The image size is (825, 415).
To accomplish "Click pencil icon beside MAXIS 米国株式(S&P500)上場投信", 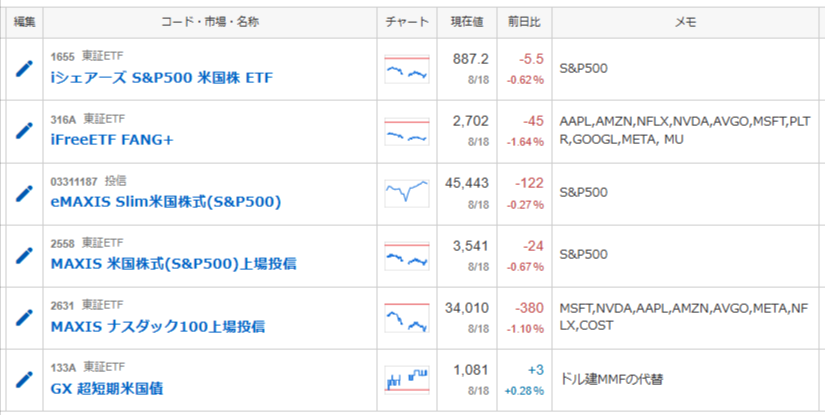I will (x=24, y=256).
